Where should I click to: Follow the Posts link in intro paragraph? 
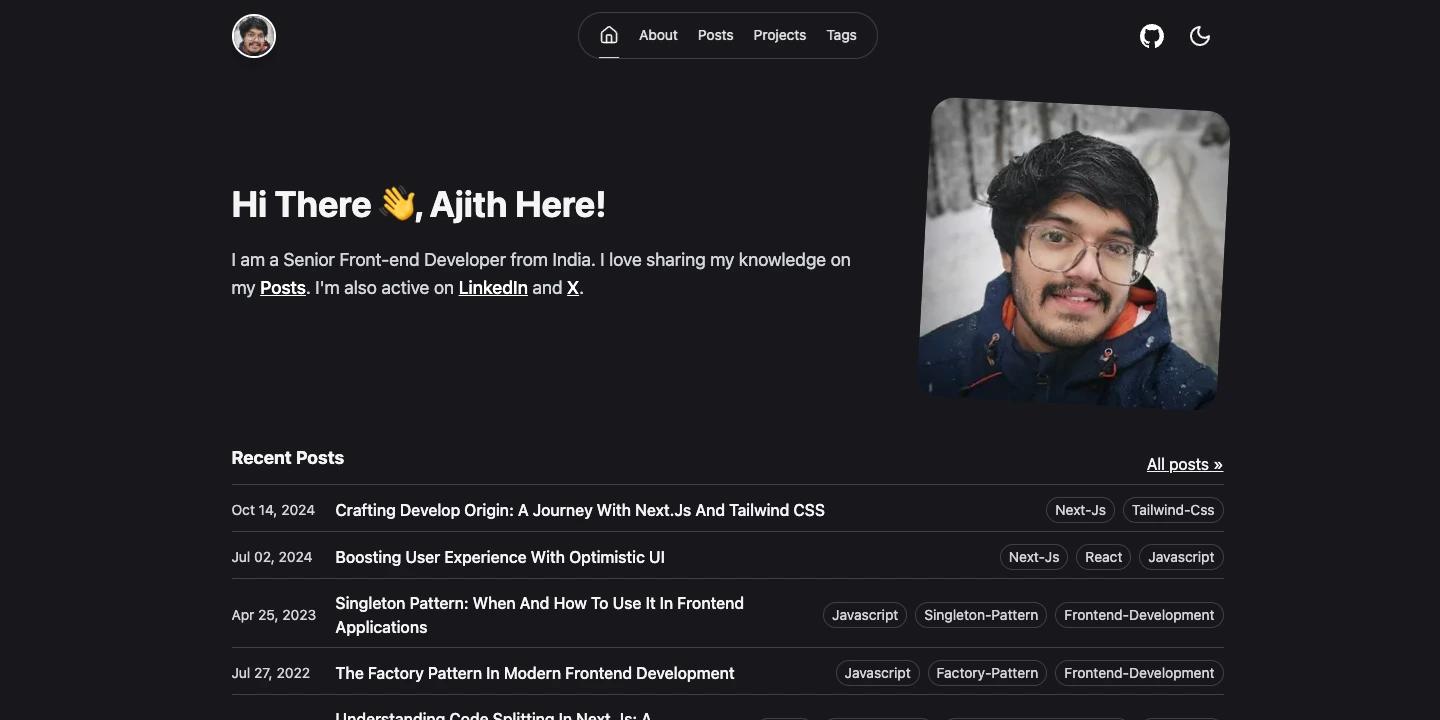point(283,288)
